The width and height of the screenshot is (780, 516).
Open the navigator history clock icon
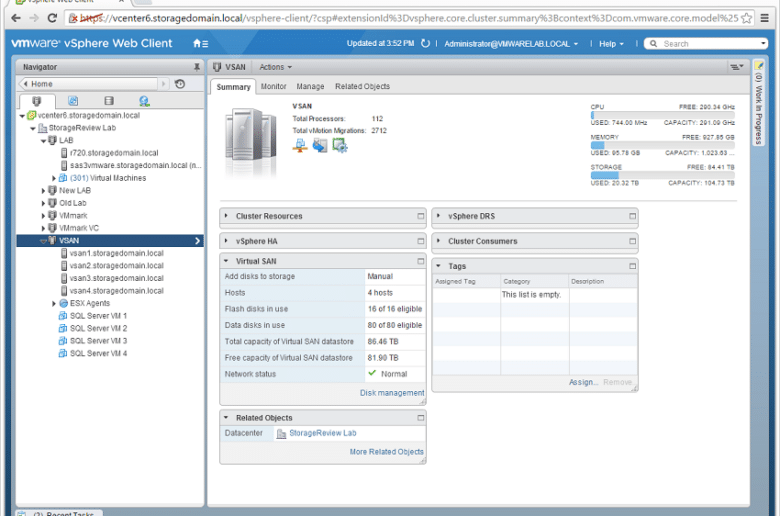pyautogui.click(x=180, y=84)
